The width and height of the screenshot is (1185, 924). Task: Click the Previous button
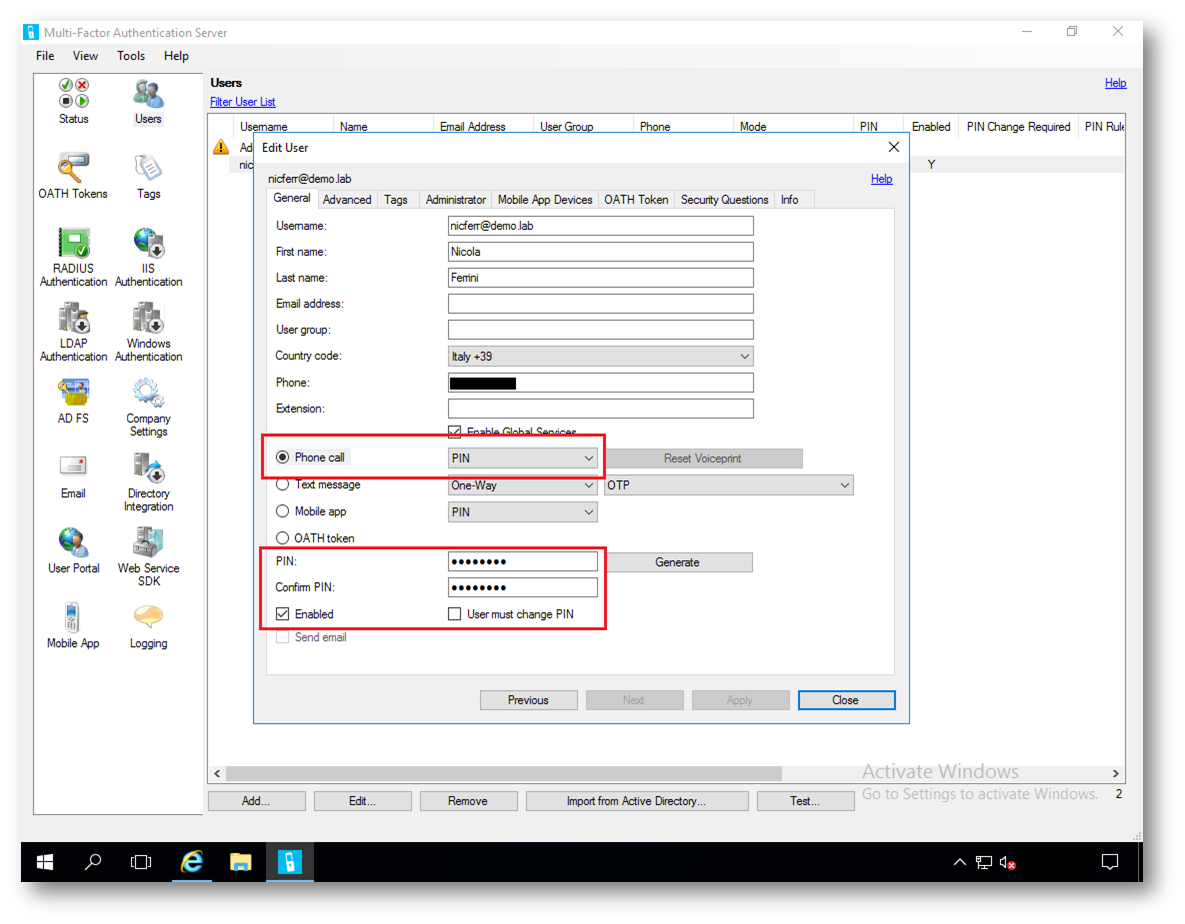528,700
